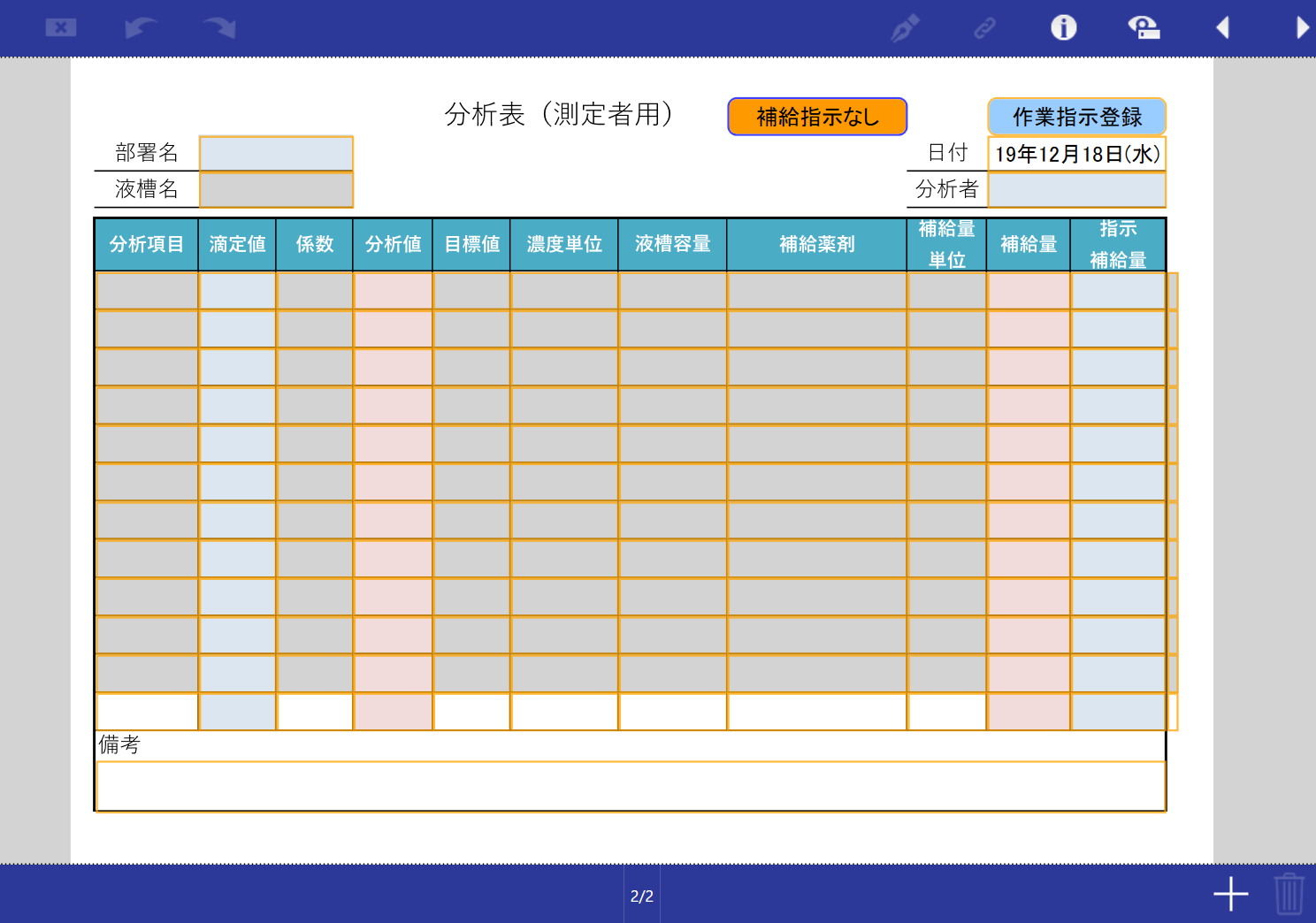The height and width of the screenshot is (923, 1316).
Task: Add a new page with plus icon
Action: [x=1230, y=894]
